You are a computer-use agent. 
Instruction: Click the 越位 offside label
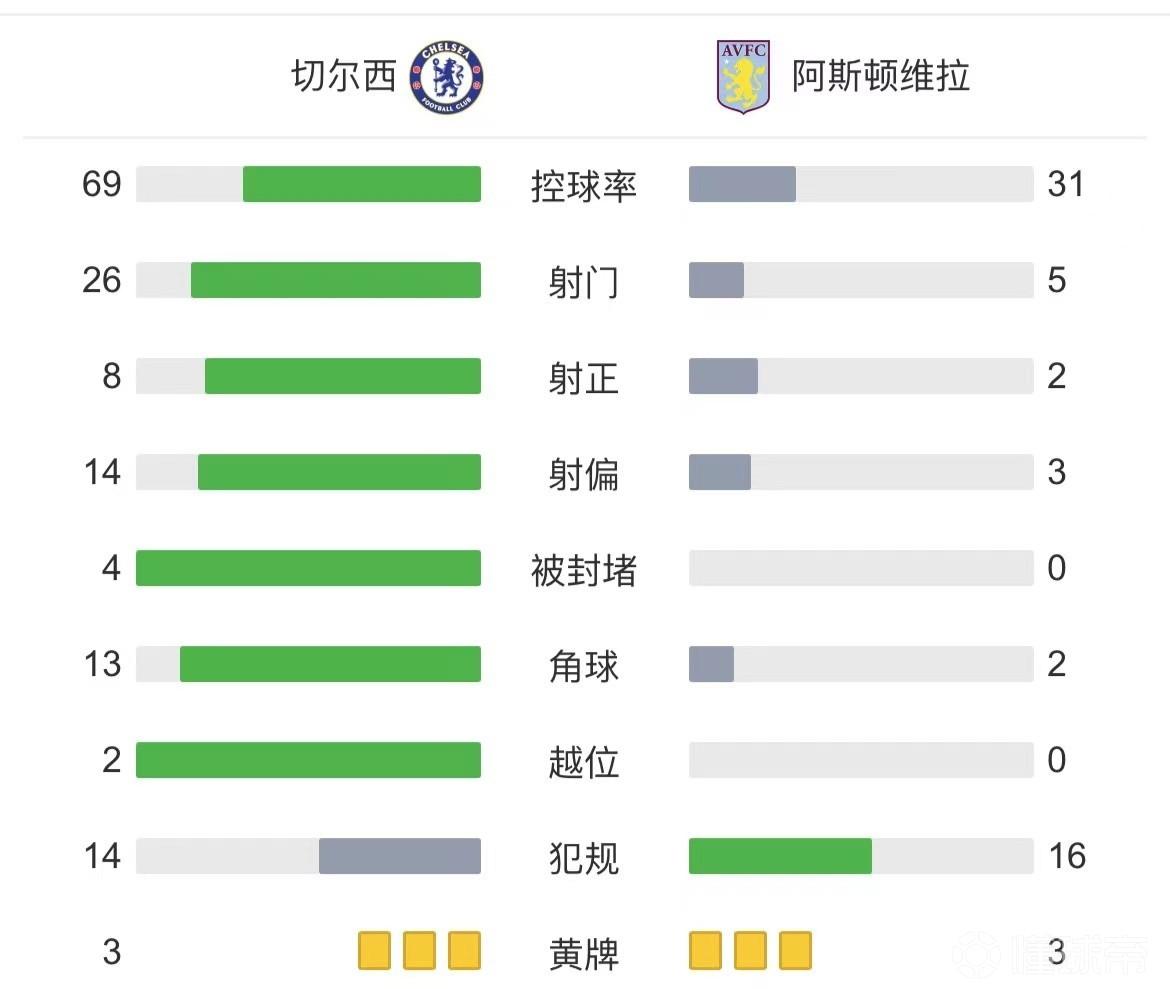[x=584, y=762]
